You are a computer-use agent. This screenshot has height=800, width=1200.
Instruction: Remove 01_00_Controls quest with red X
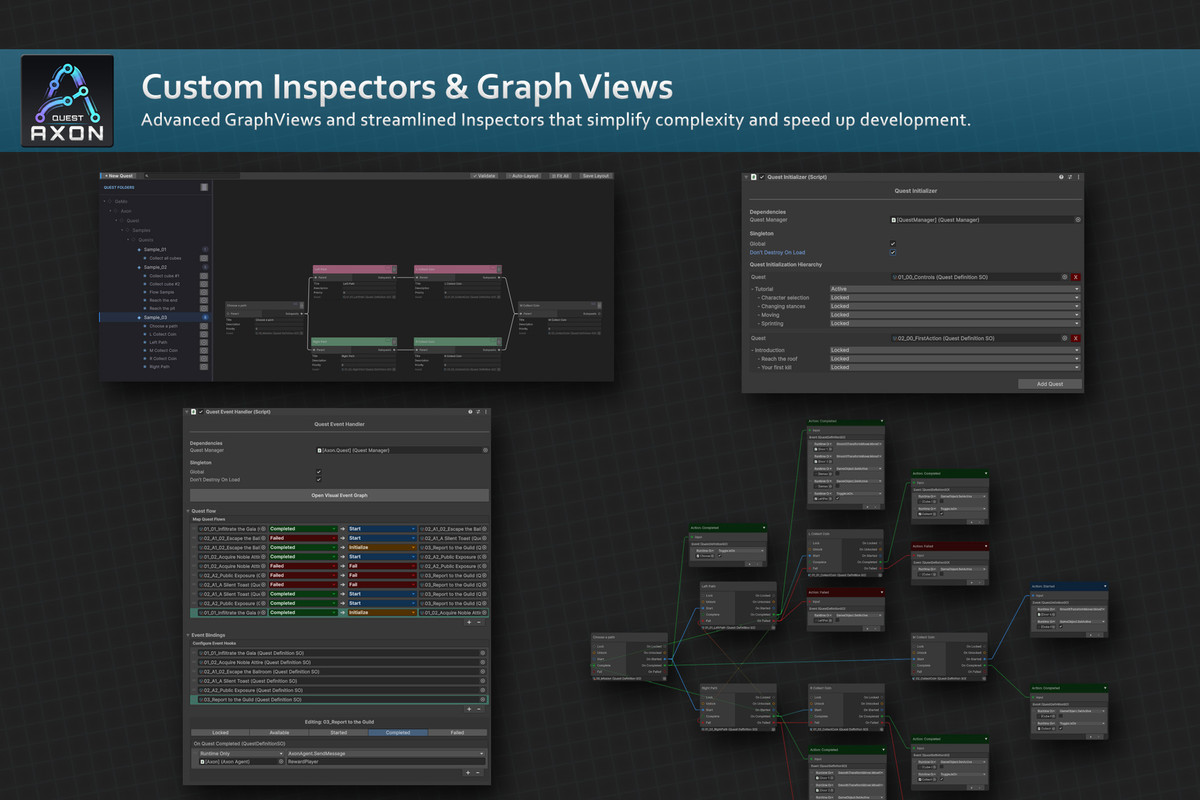pos(1076,277)
